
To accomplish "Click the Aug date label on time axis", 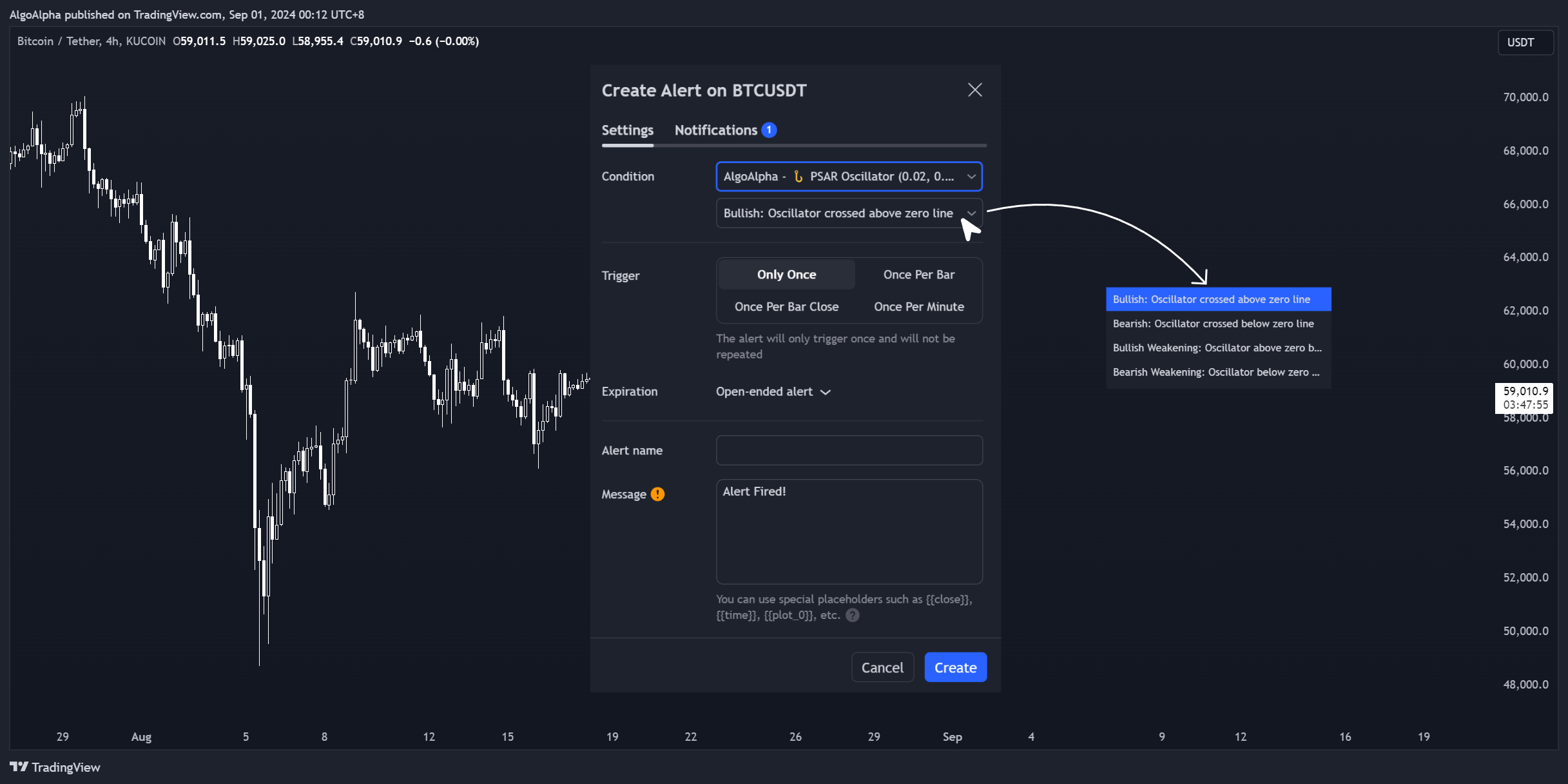I will (x=141, y=736).
